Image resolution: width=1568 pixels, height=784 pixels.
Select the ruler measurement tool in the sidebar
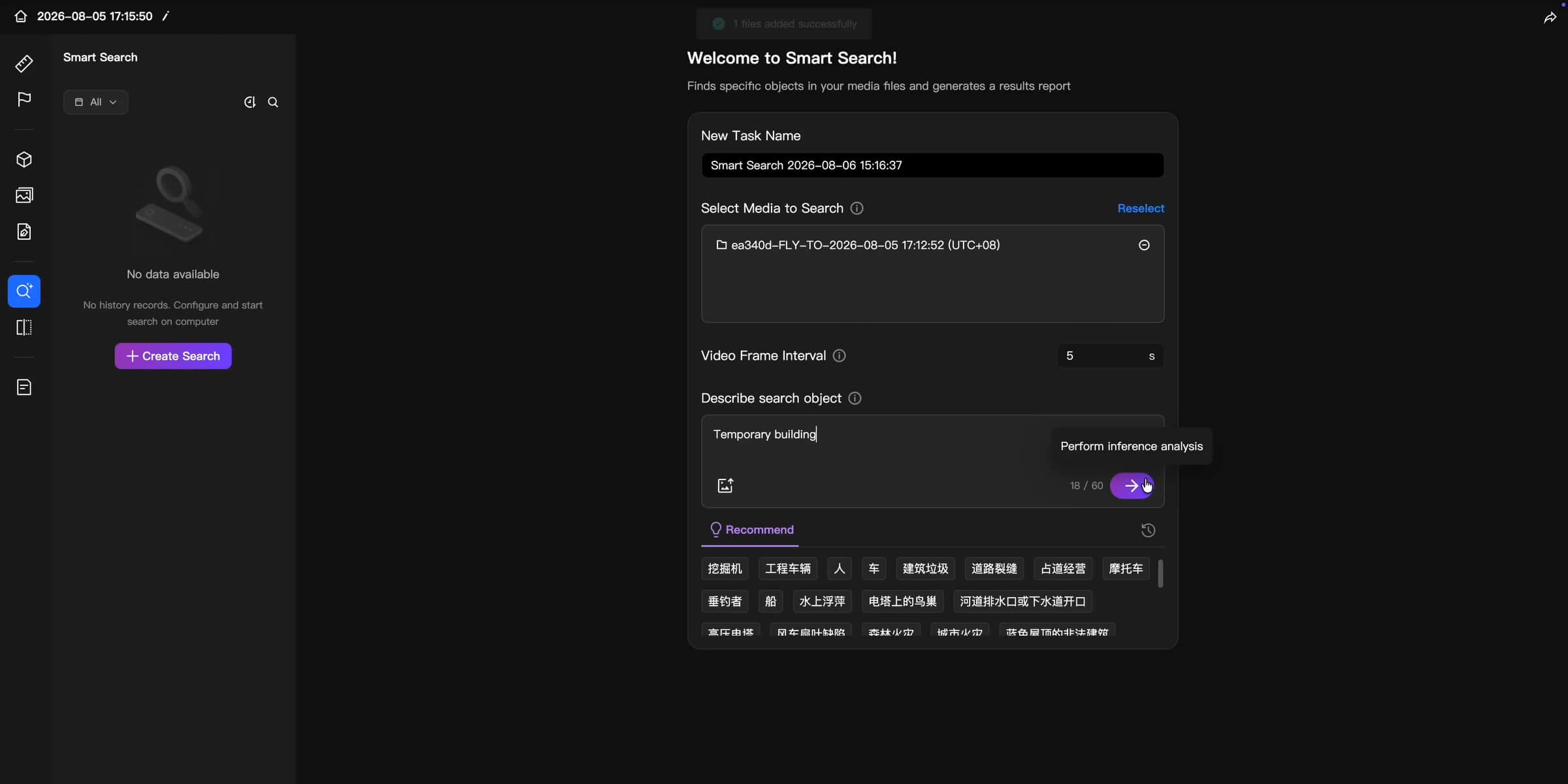pyautogui.click(x=24, y=63)
